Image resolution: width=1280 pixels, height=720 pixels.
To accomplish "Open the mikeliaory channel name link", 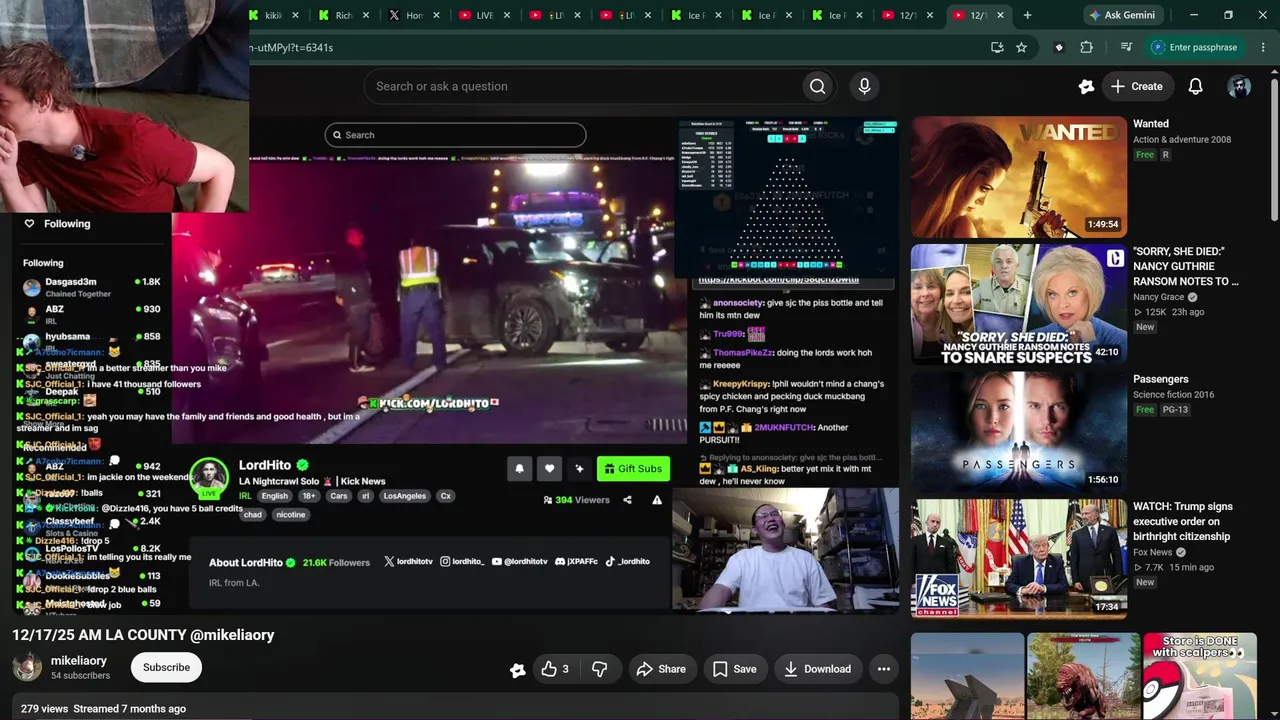I will pos(79,661).
